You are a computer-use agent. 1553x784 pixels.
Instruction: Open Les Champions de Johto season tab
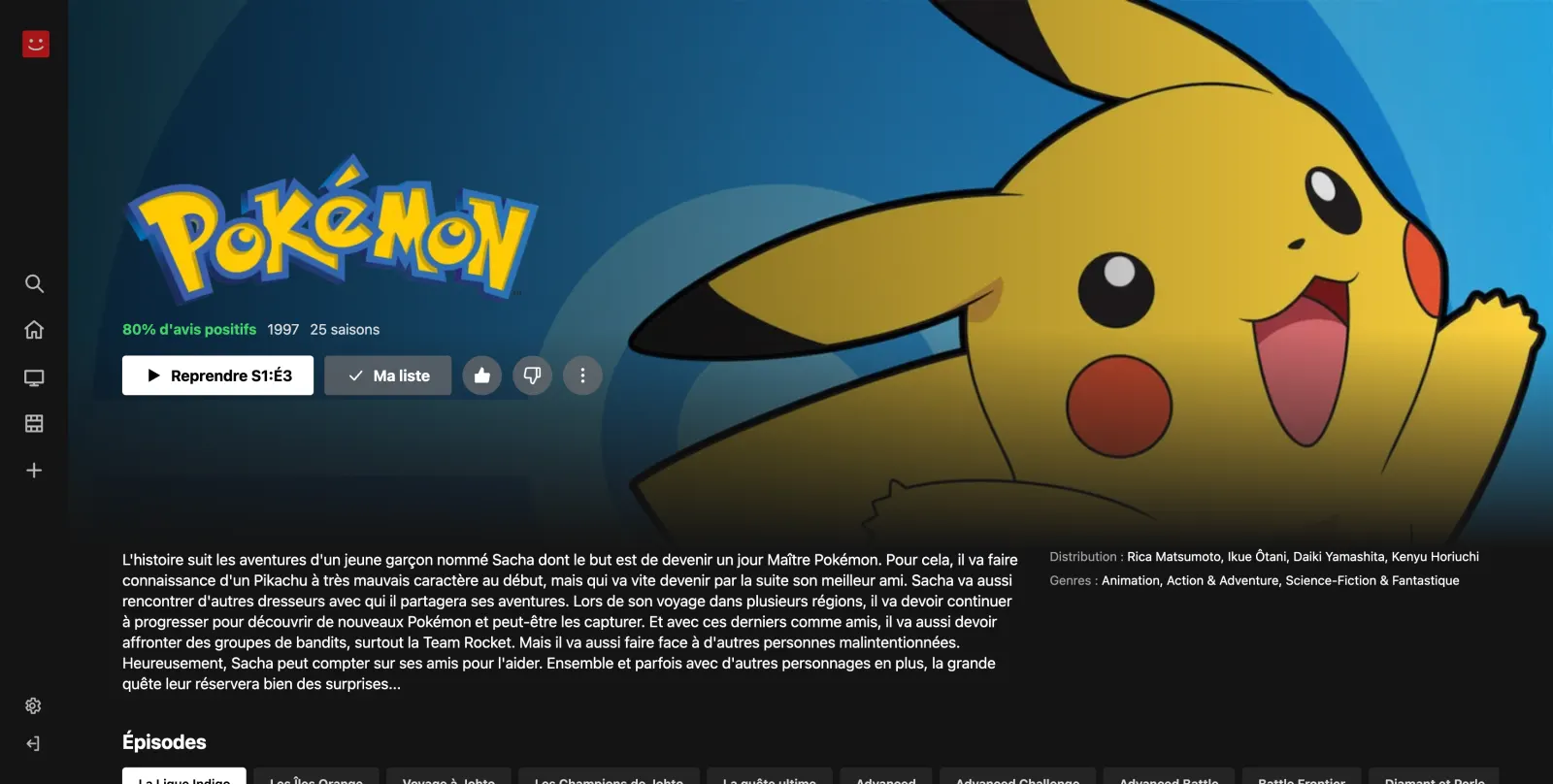coord(610,776)
